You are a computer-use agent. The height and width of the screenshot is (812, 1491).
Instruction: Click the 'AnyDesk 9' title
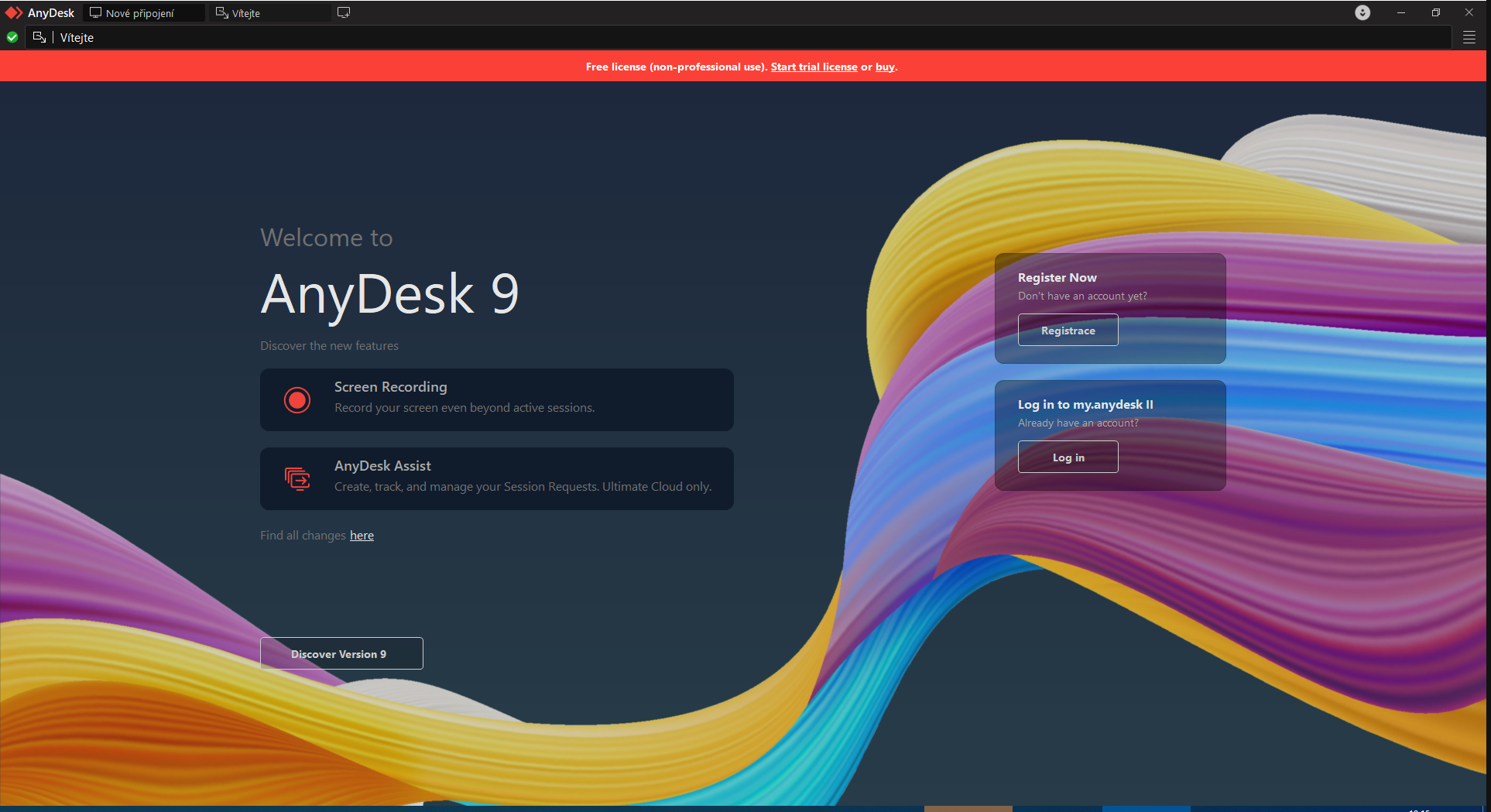pyautogui.click(x=389, y=294)
